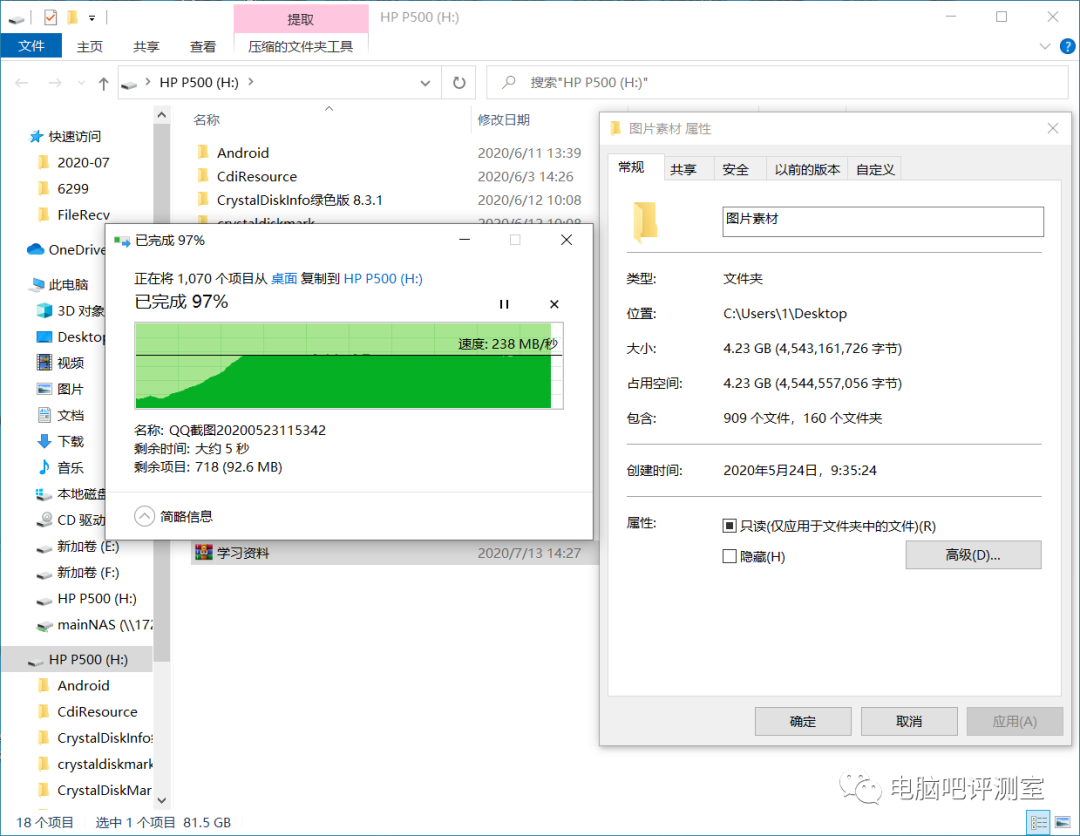Click the breadcrumb chevron after HP P500 (H:)
Viewport: 1080px width, 836px height.
251,82
